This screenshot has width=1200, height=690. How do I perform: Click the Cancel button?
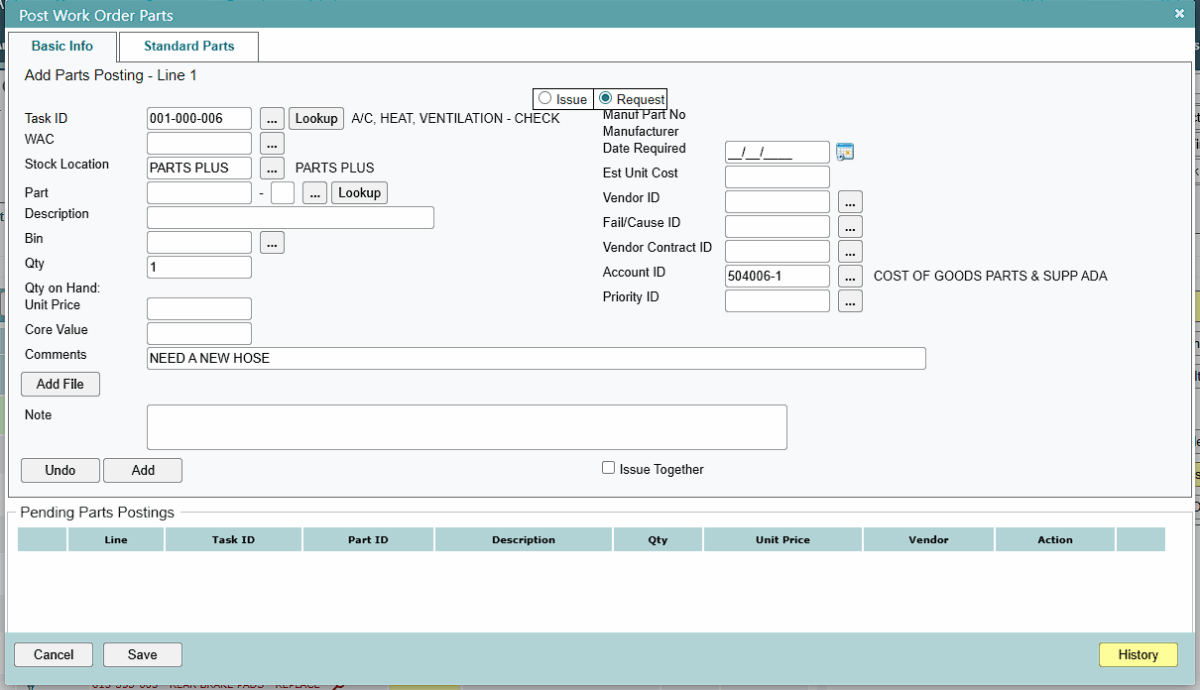click(54, 655)
